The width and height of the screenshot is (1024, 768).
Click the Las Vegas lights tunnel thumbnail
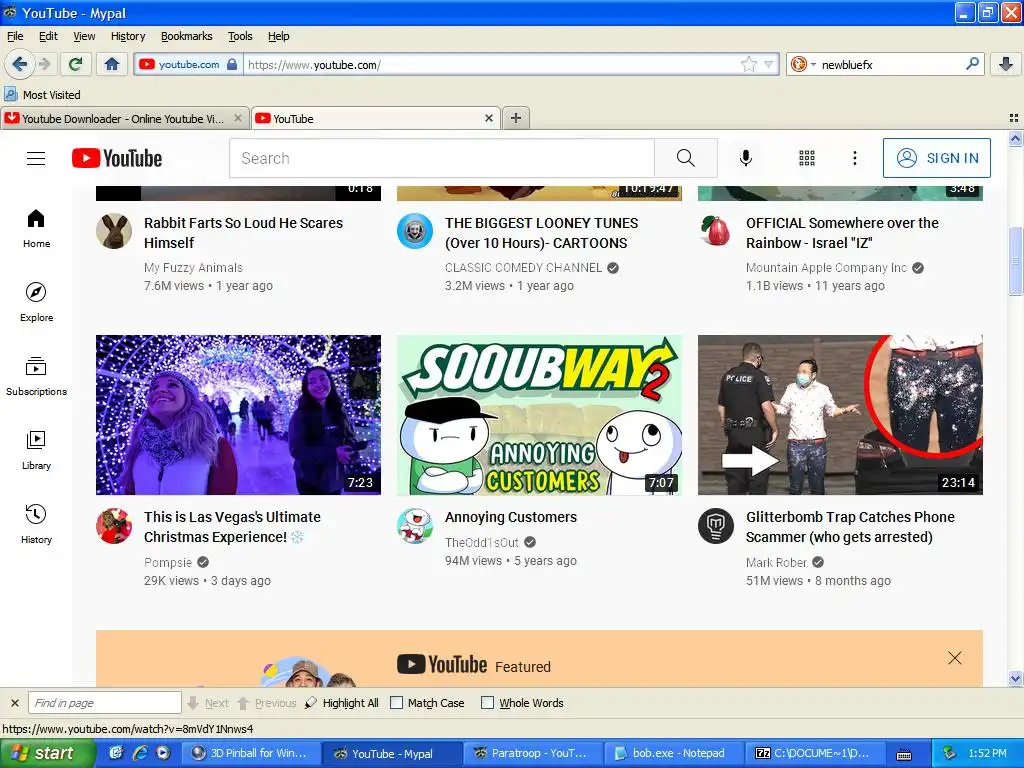tap(238, 415)
